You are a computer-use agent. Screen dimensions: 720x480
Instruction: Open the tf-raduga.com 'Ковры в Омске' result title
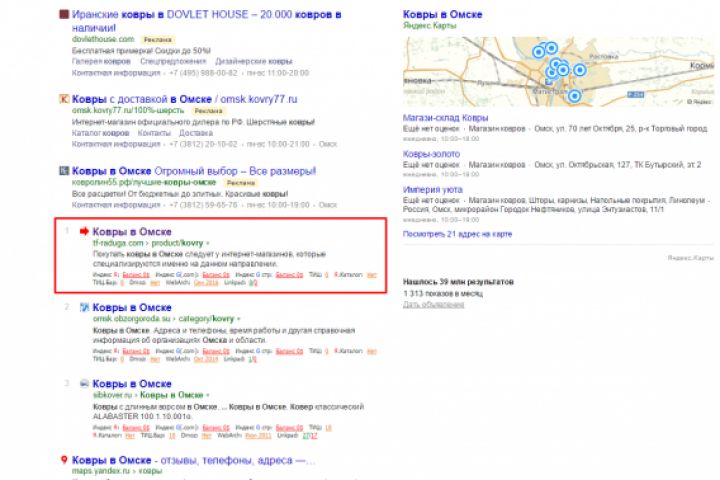132,232
